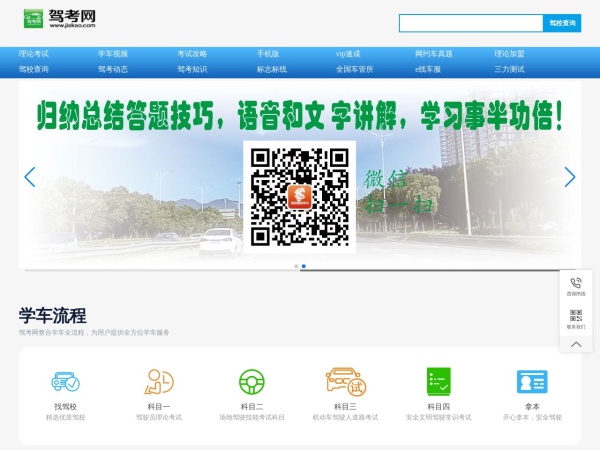
Task: Click the 精选优质驾校 caption
Action: tap(65, 417)
